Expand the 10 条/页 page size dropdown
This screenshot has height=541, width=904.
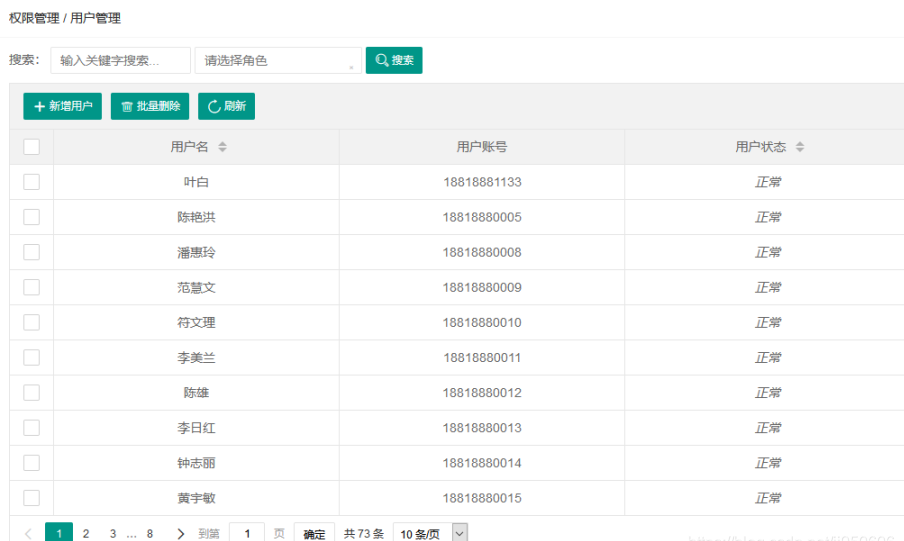tap(430, 534)
